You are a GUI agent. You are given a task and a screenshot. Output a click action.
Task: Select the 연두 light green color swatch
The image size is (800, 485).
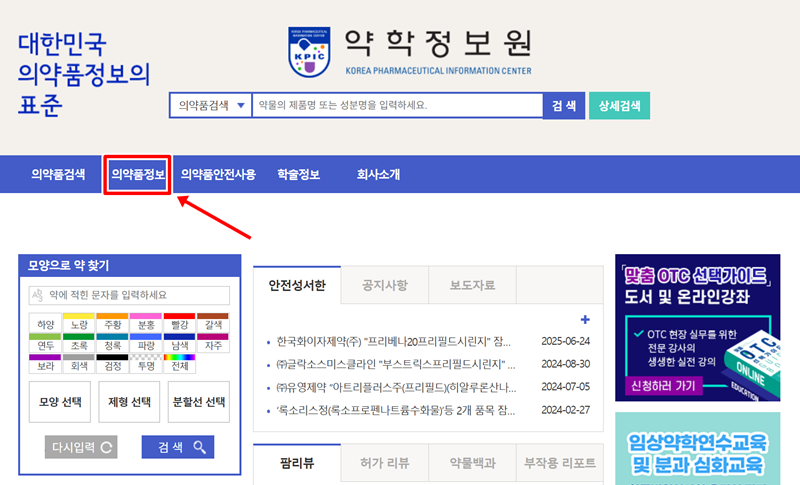[45, 343]
